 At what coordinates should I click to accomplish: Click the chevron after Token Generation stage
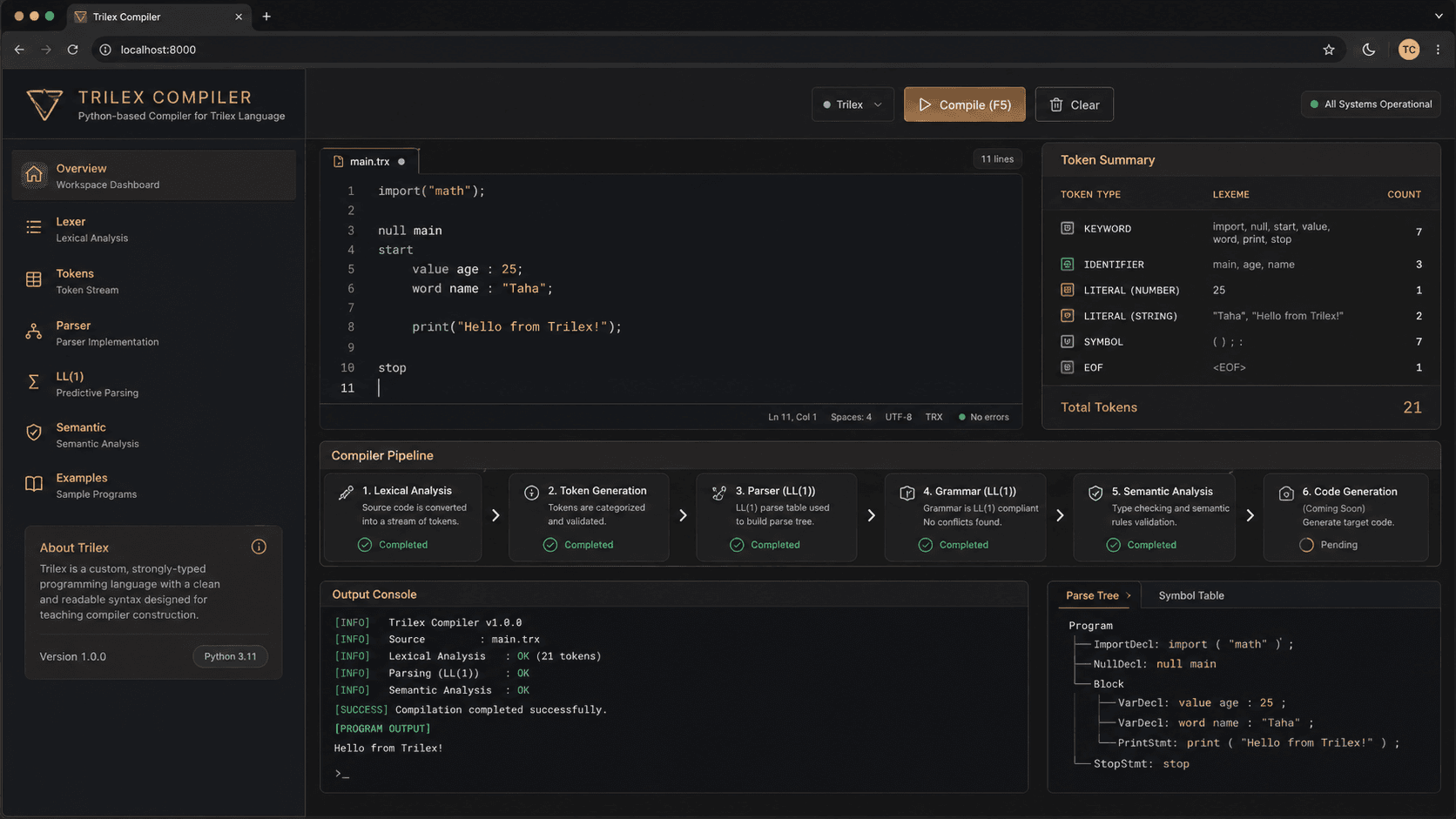click(x=683, y=515)
